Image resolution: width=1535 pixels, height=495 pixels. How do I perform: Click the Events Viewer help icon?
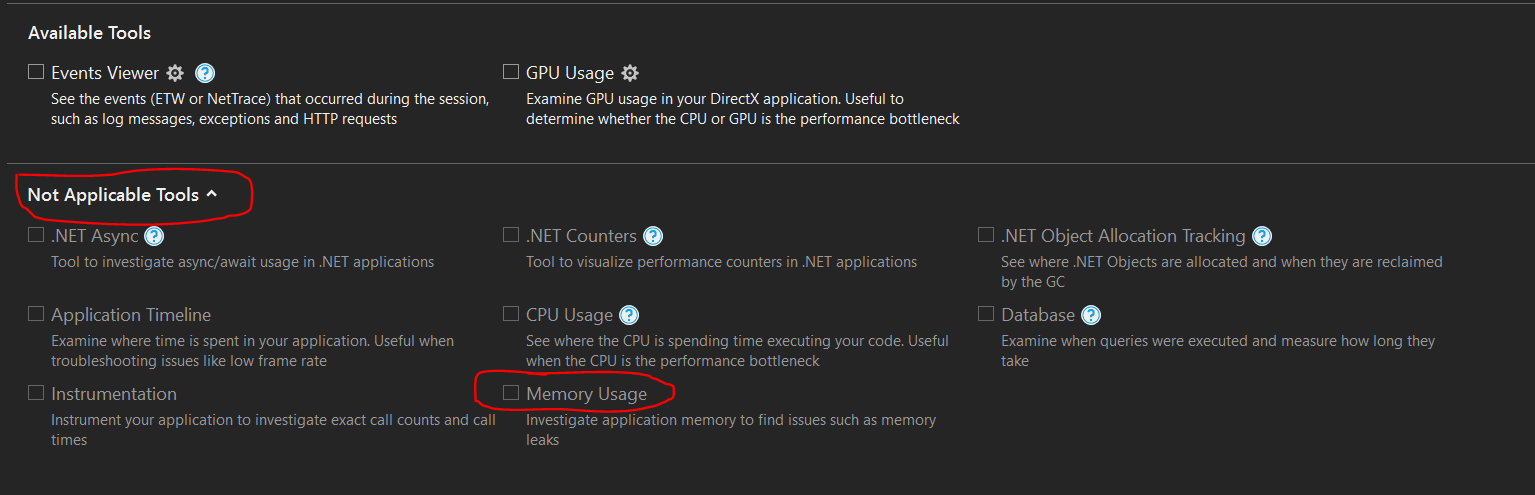[205, 73]
